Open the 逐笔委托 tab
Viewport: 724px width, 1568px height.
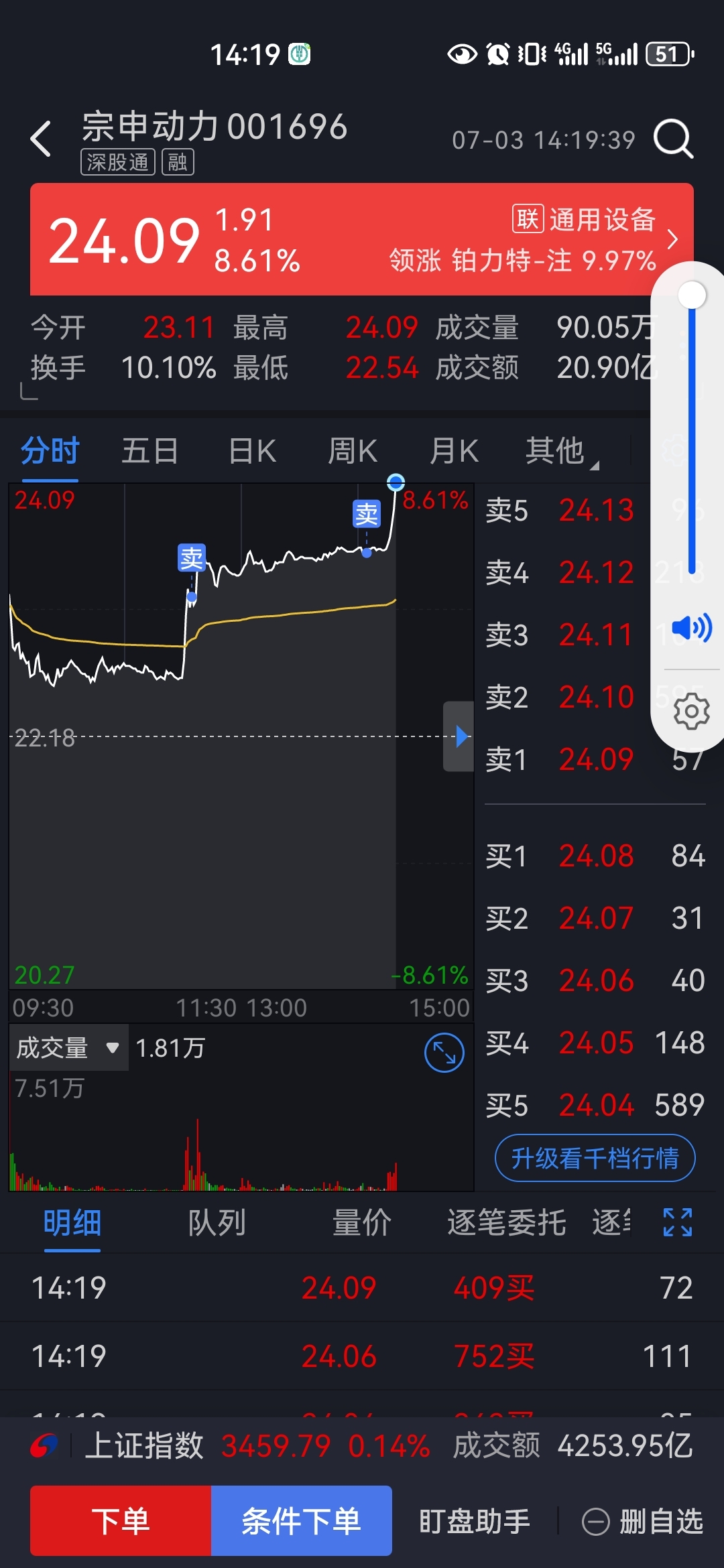[x=507, y=1223]
